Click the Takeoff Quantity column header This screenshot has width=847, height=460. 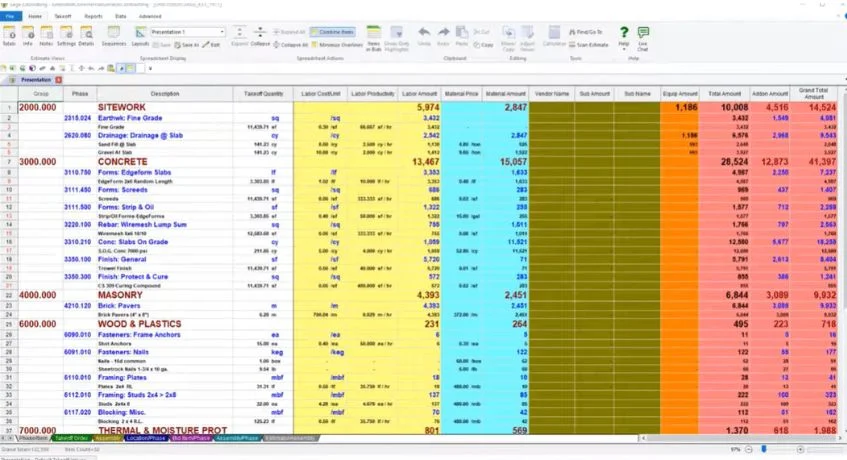pos(263,94)
